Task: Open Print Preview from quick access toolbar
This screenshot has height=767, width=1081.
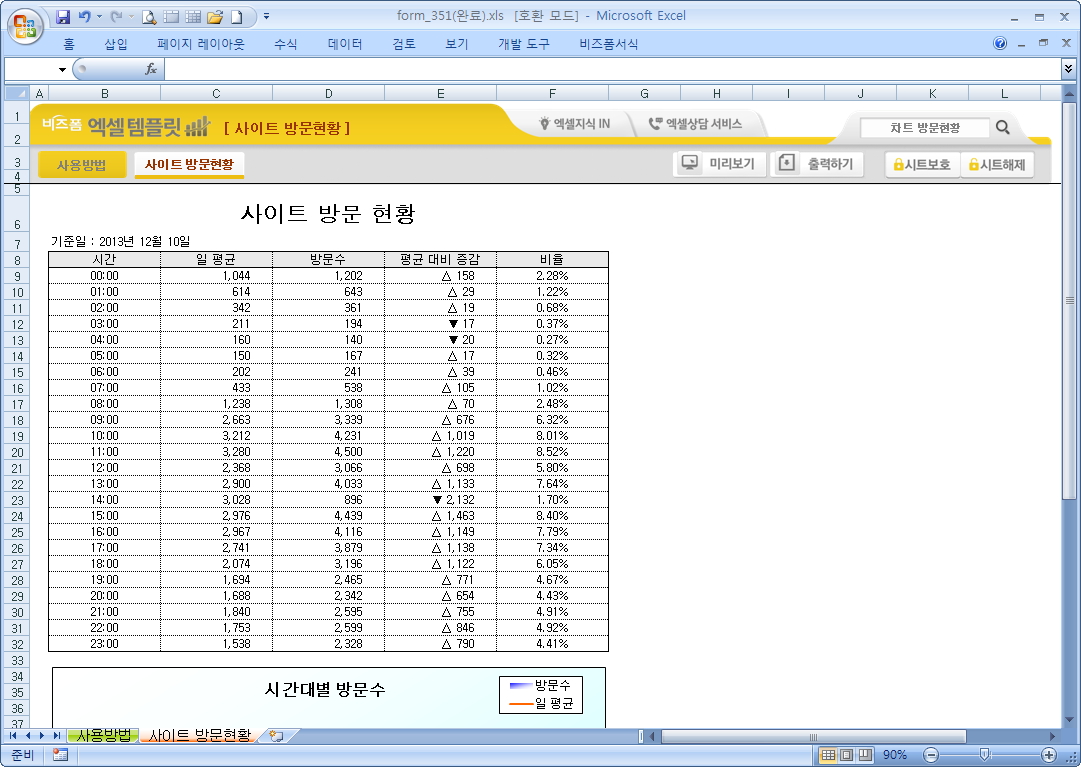Action: click(x=149, y=17)
